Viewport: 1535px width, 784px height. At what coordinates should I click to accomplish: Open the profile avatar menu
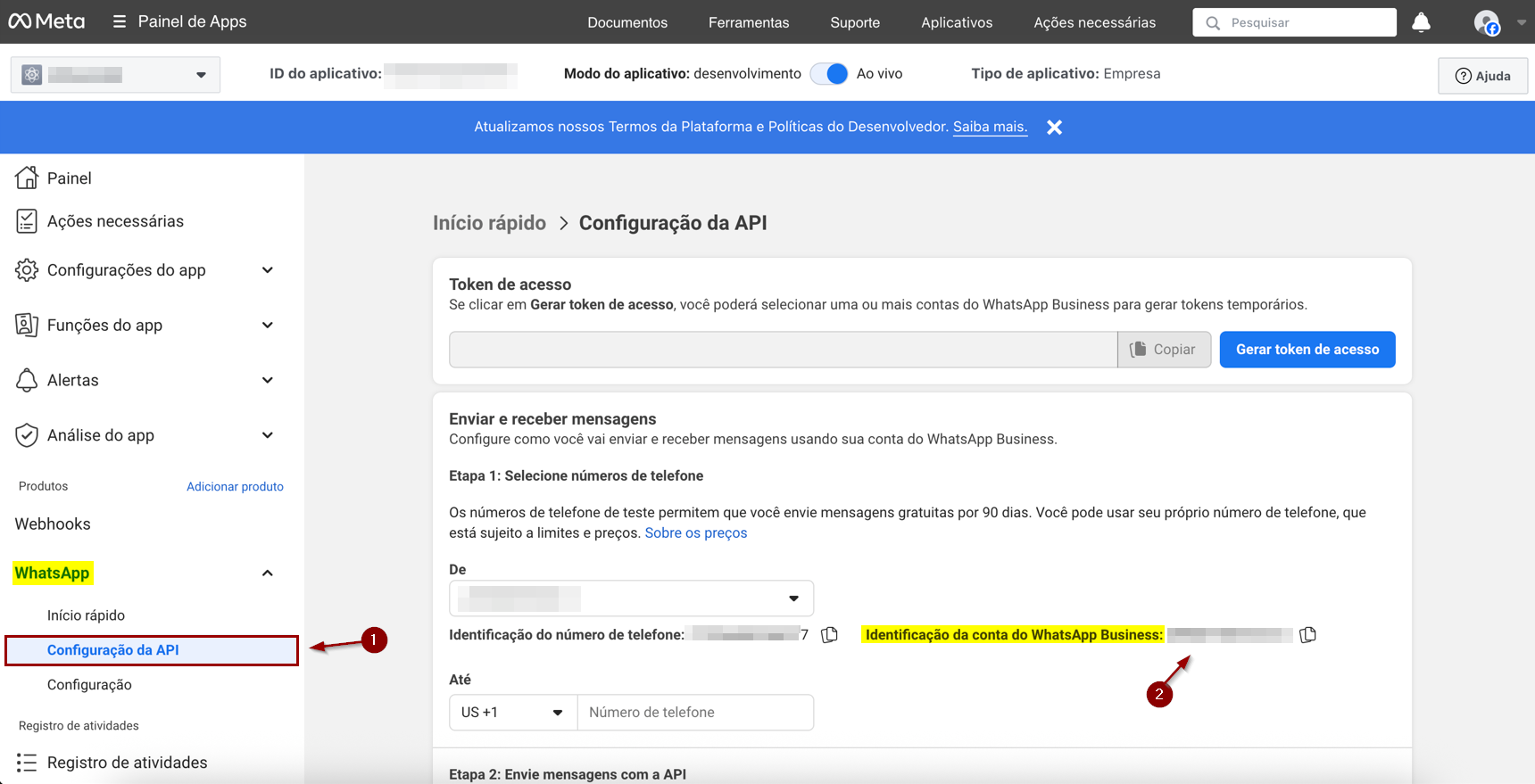pyautogui.click(x=1487, y=22)
